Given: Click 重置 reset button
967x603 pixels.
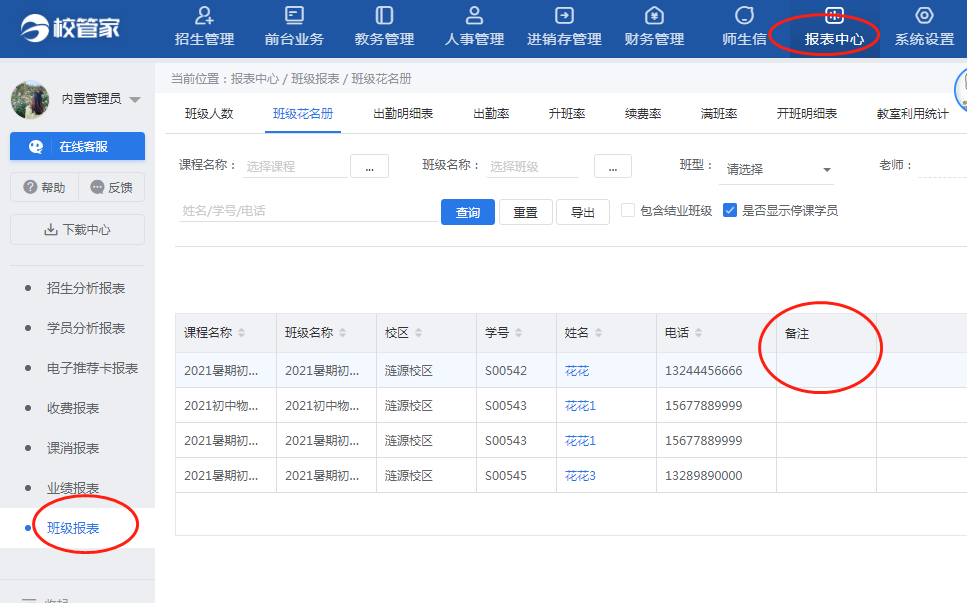Looking at the screenshot, I should pos(525,212).
